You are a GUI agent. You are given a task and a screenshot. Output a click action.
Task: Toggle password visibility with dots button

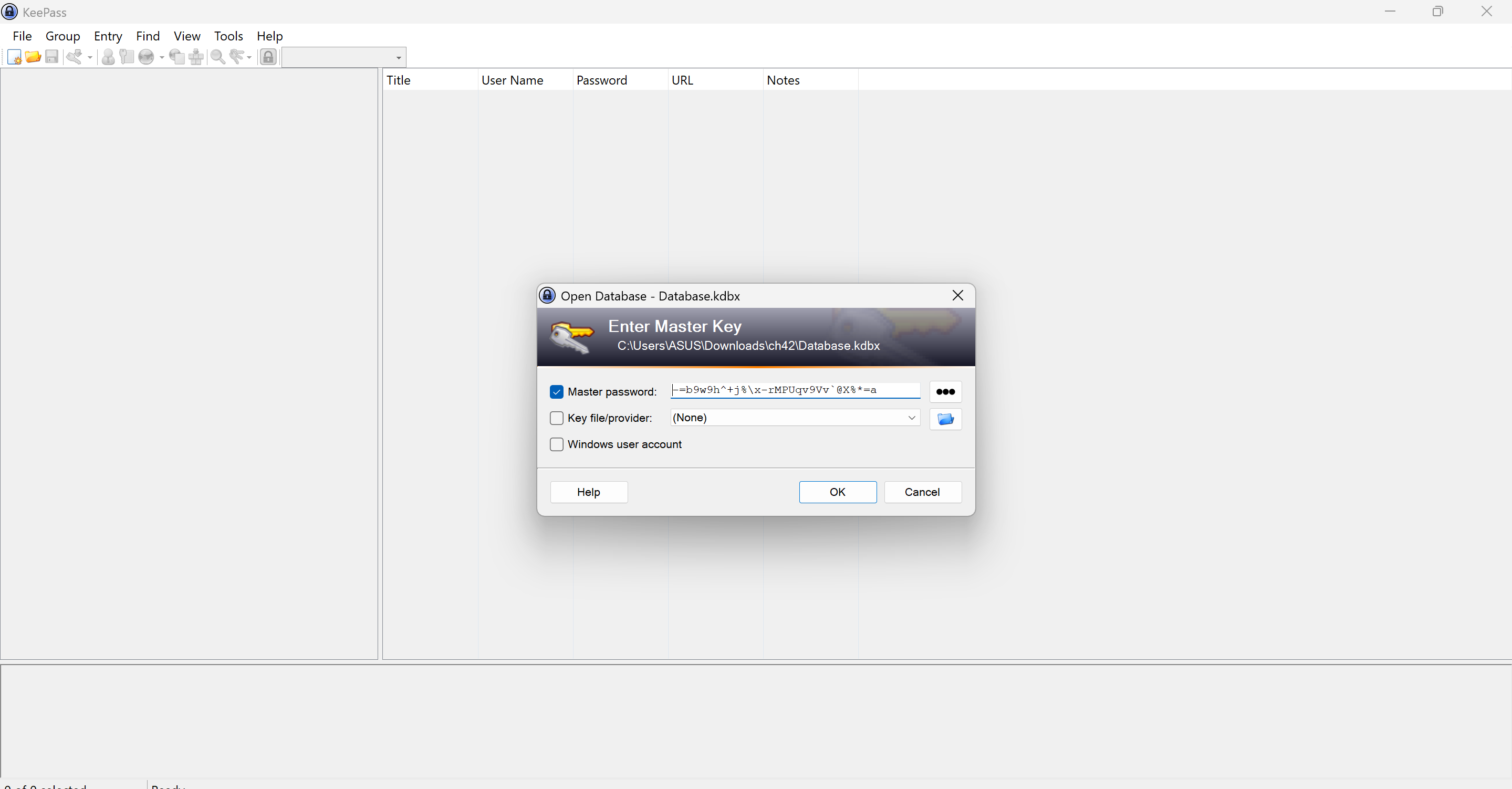[x=945, y=391]
